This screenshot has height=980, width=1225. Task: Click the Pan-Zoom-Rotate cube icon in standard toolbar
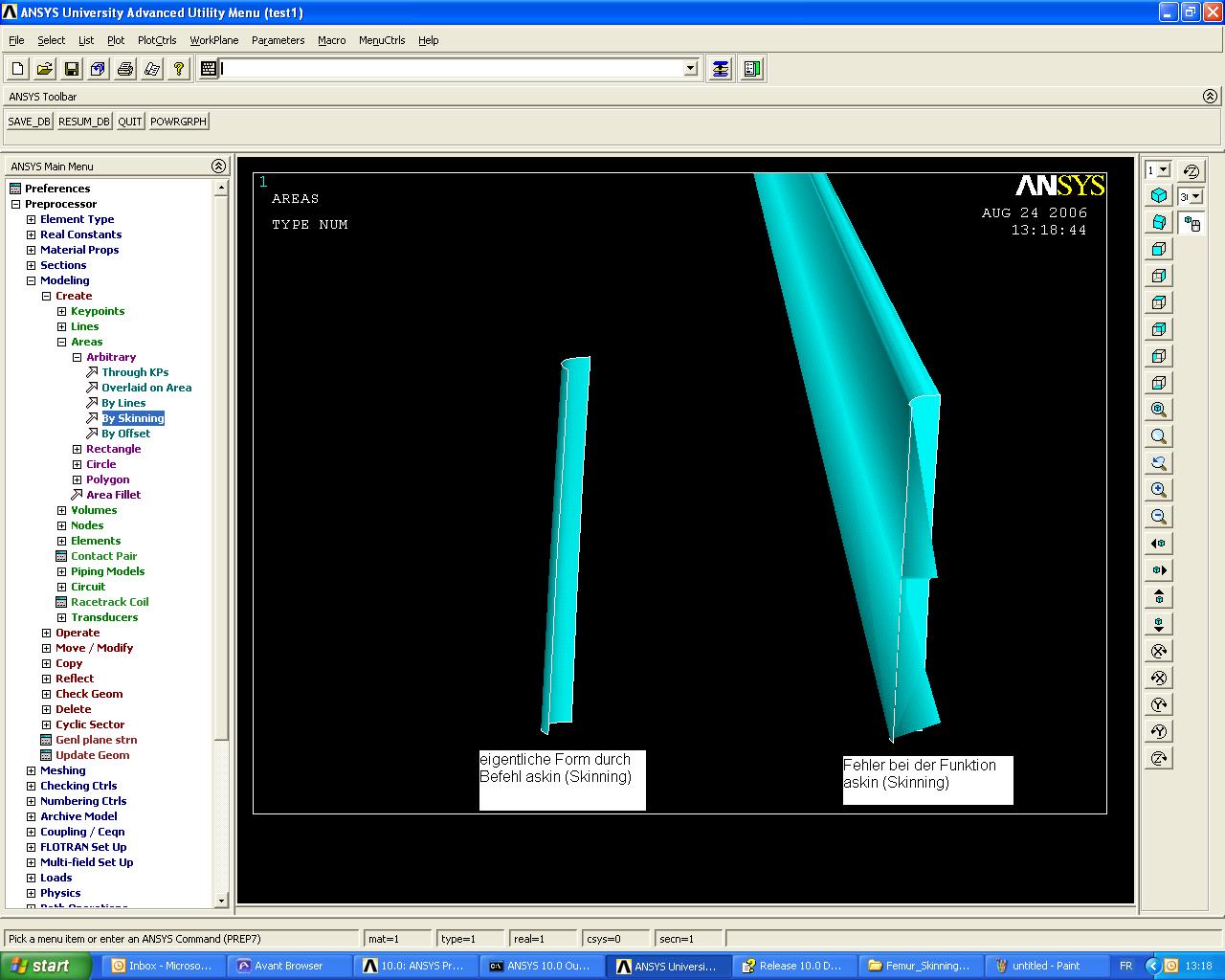tap(98, 69)
